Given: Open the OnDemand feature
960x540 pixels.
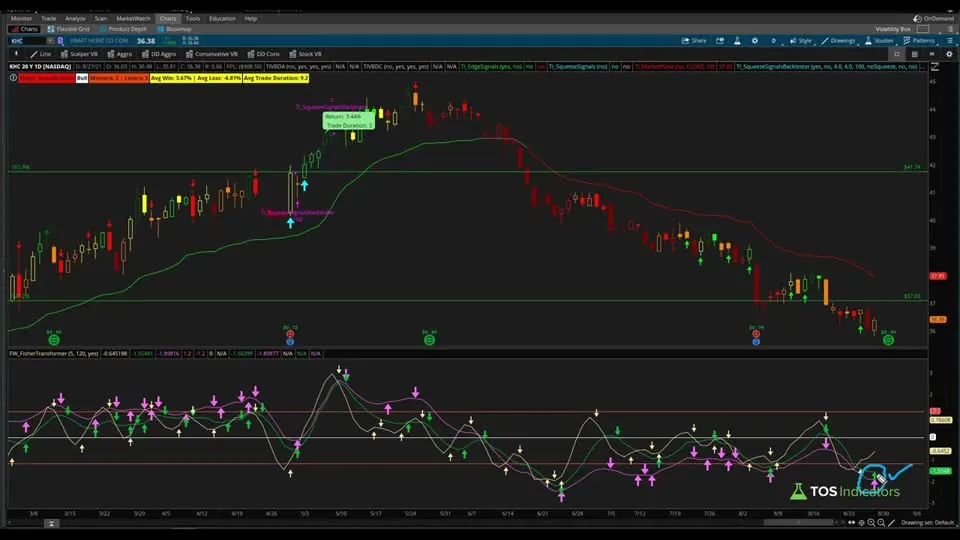Looking at the screenshot, I should [934, 18].
